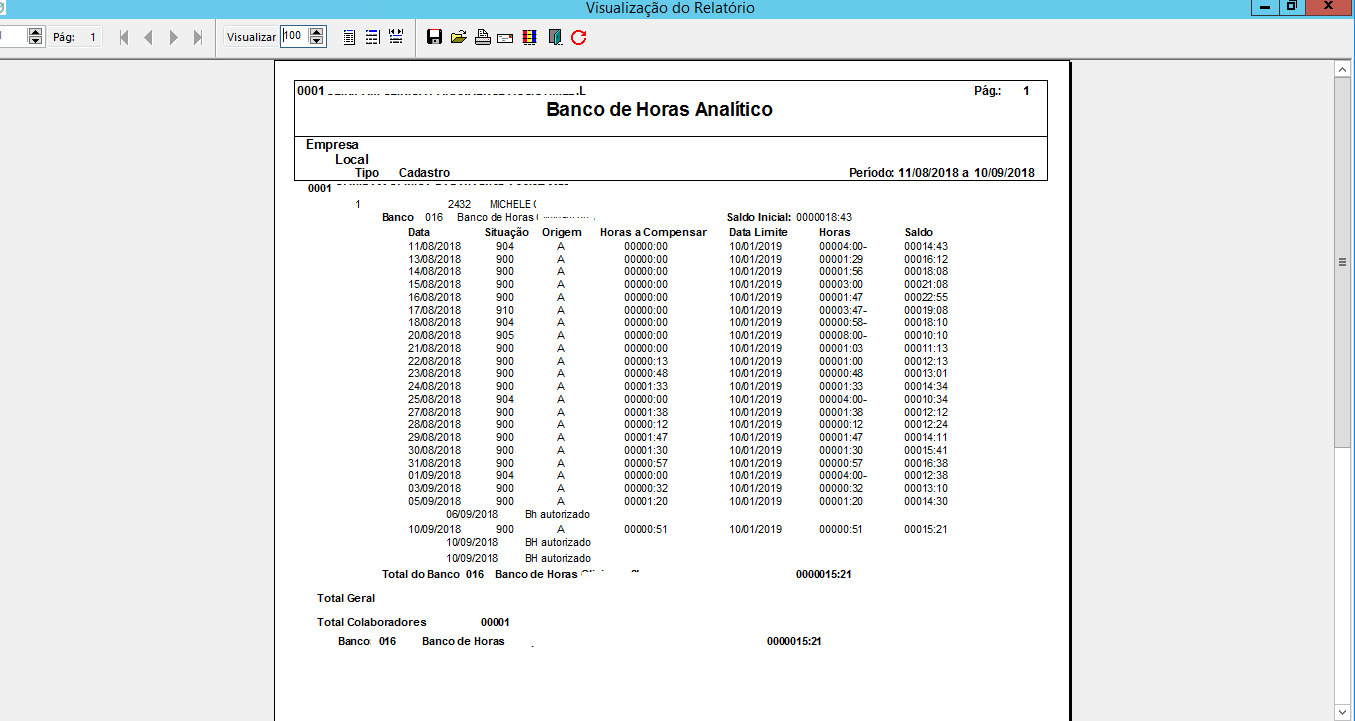Print the report using printer icon
This screenshot has width=1355, height=721.
(482, 37)
